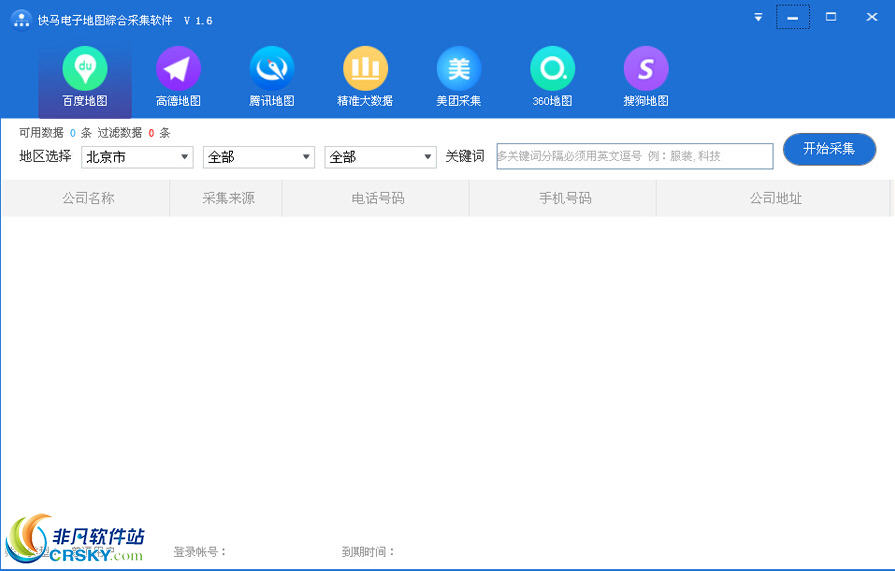This screenshot has width=895, height=571.
Task: Close the application window
Action: click(x=872, y=17)
